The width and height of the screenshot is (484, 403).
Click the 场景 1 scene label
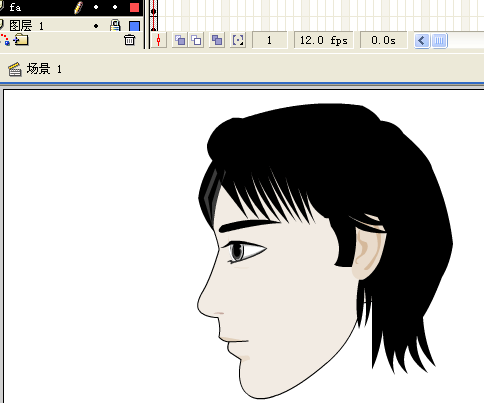point(44,69)
